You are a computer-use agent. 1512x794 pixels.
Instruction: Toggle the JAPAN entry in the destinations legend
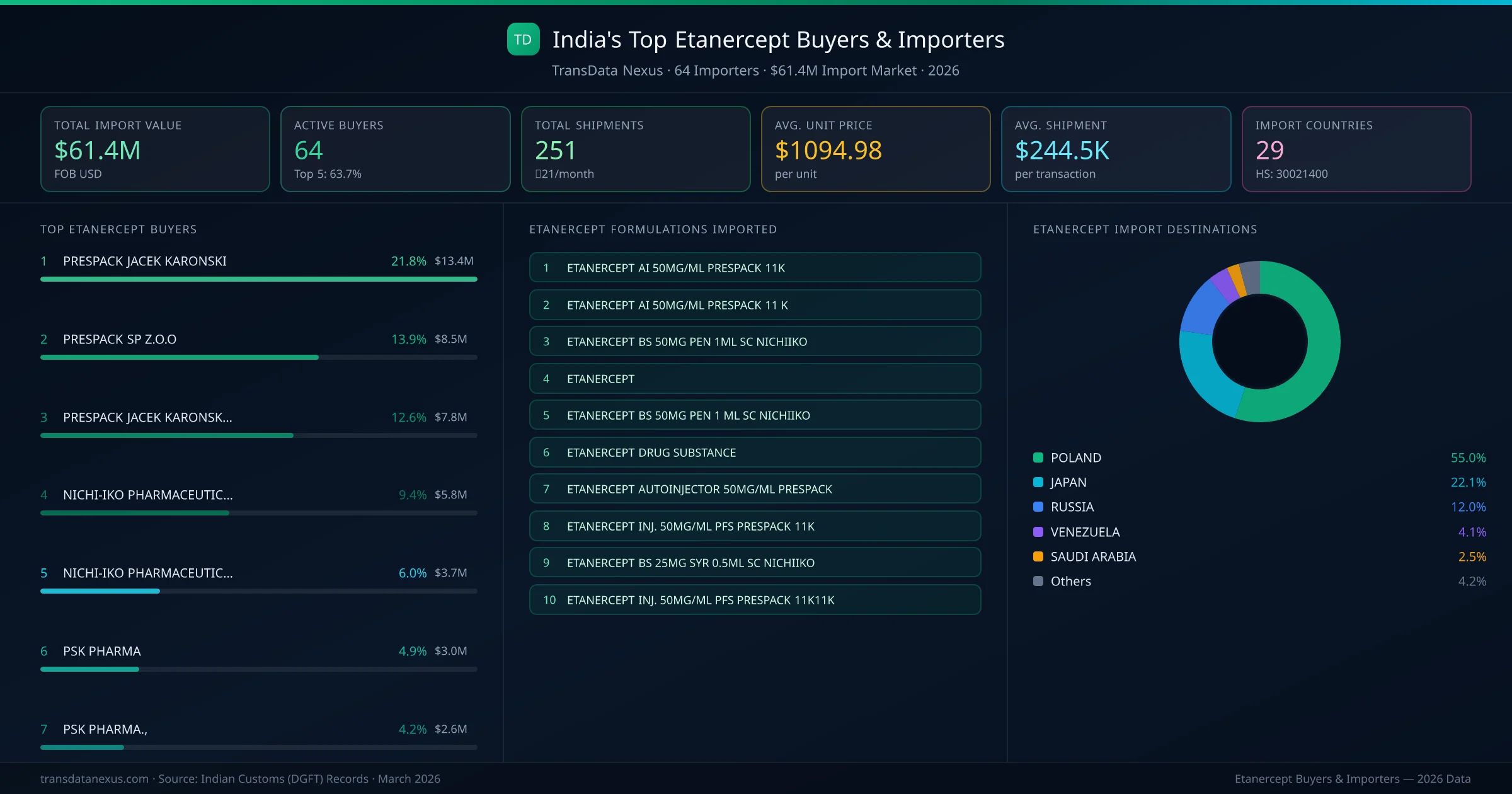point(1068,482)
